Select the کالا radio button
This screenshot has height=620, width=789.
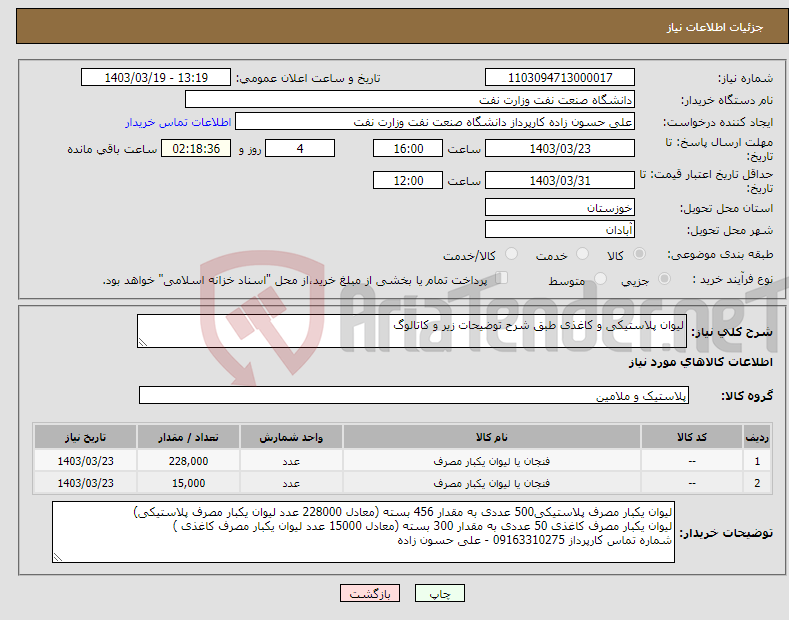click(x=639, y=254)
